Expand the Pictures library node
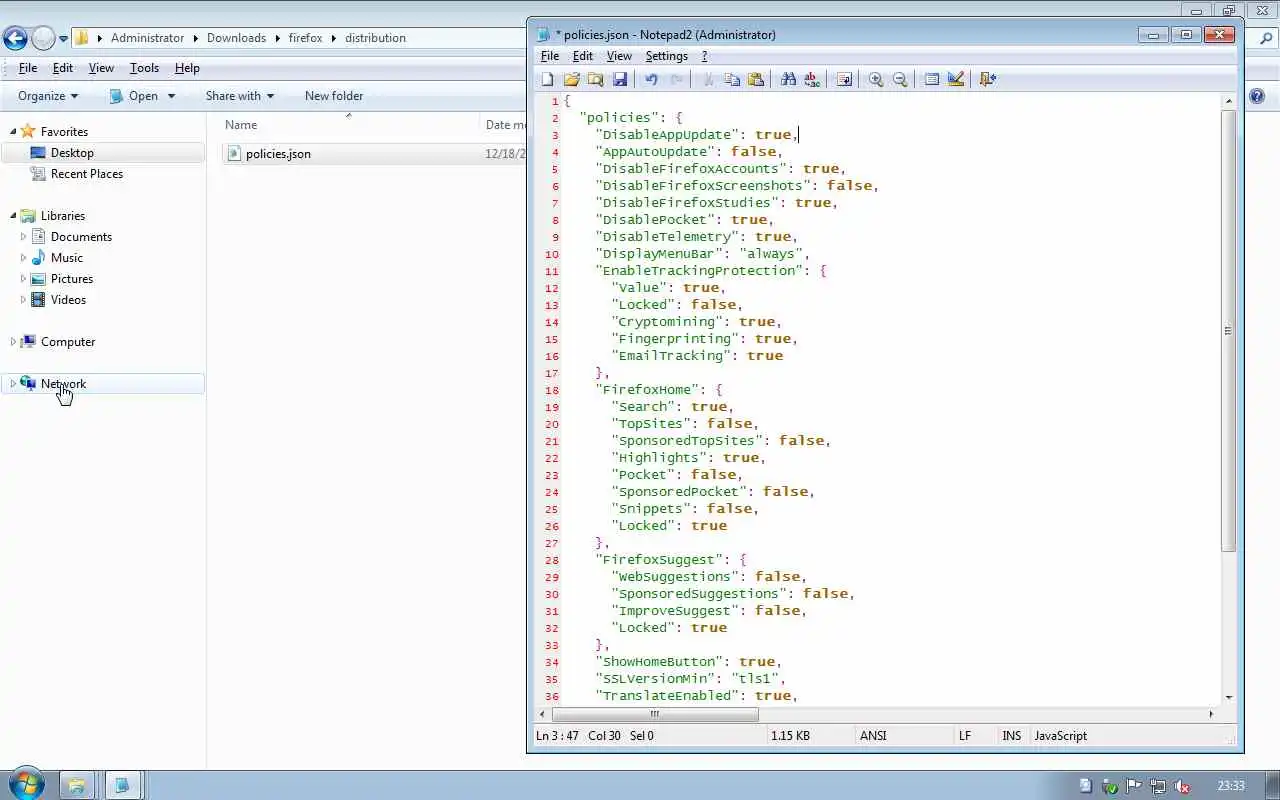The image size is (1280, 800). pos(23,279)
